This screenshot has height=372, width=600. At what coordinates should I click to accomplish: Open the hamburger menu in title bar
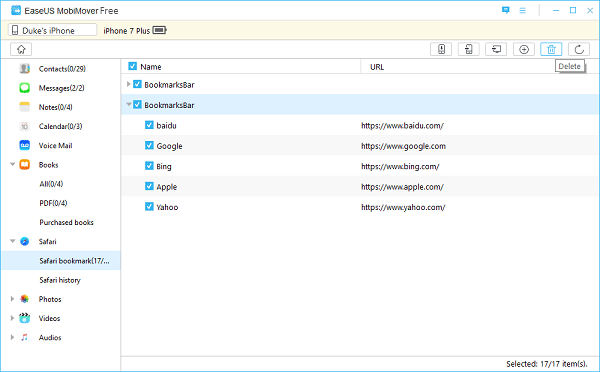pyautogui.click(x=523, y=11)
